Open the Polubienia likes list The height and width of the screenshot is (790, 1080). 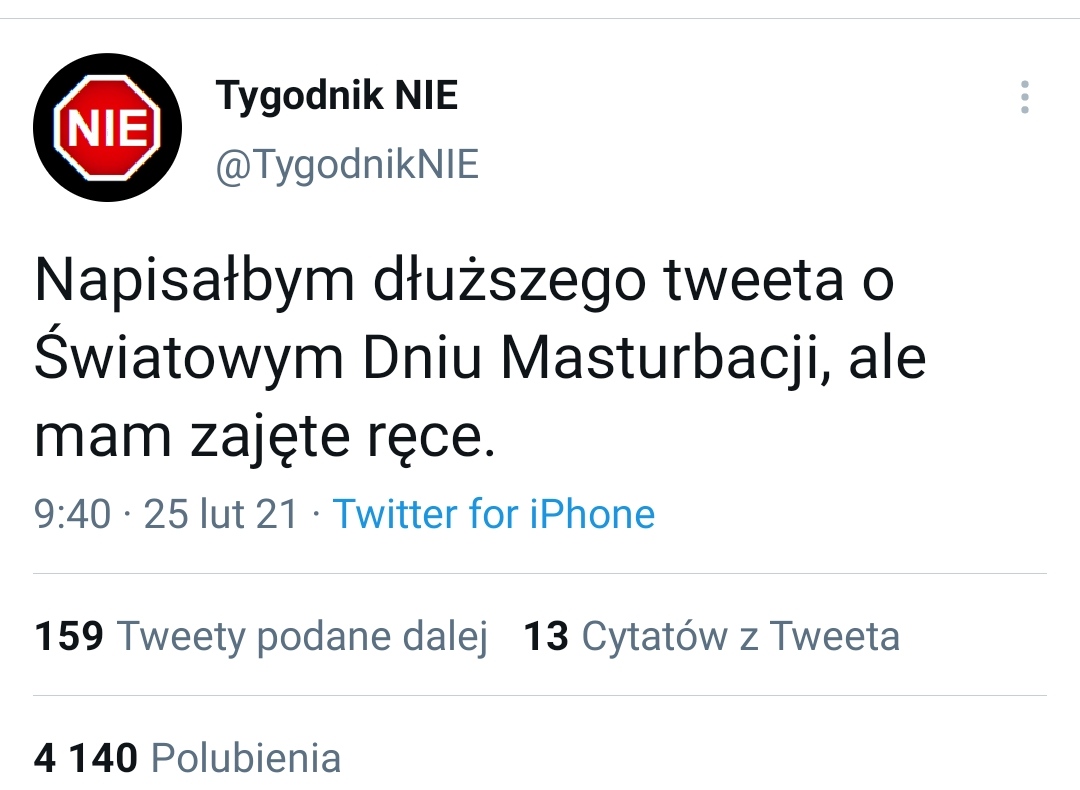click(246, 758)
